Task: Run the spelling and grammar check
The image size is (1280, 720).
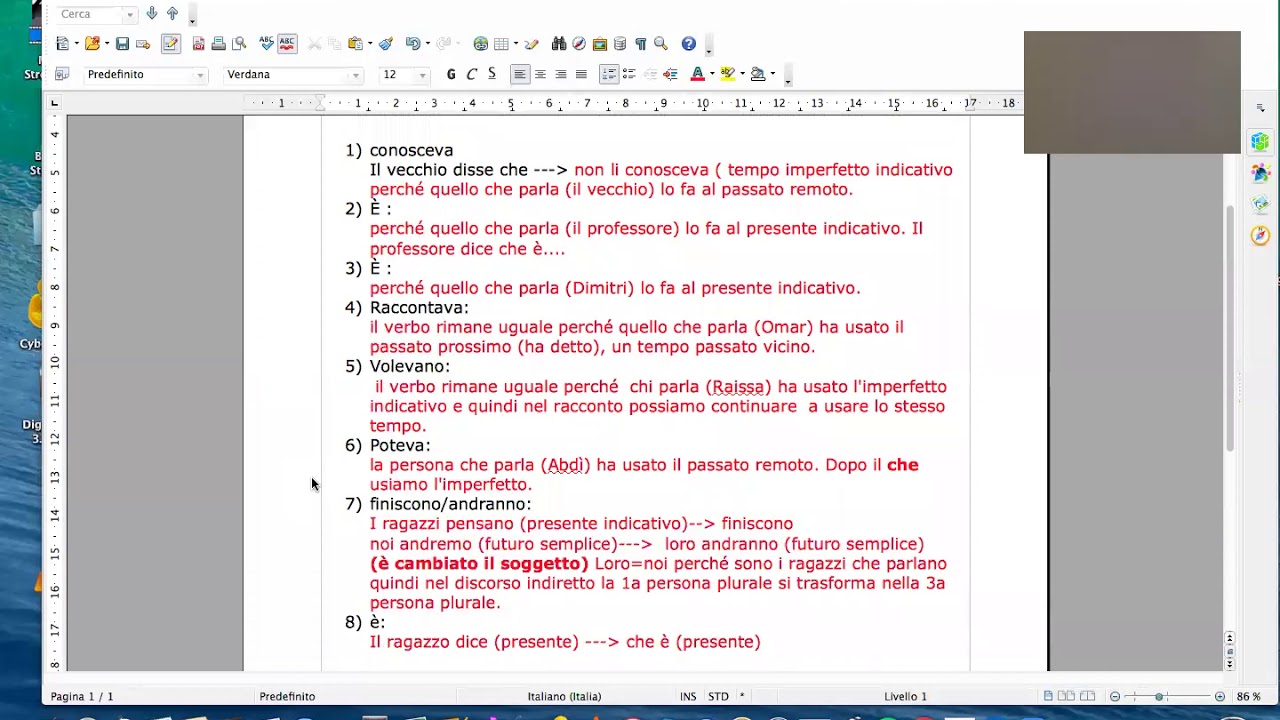Action: pos(266,44)
